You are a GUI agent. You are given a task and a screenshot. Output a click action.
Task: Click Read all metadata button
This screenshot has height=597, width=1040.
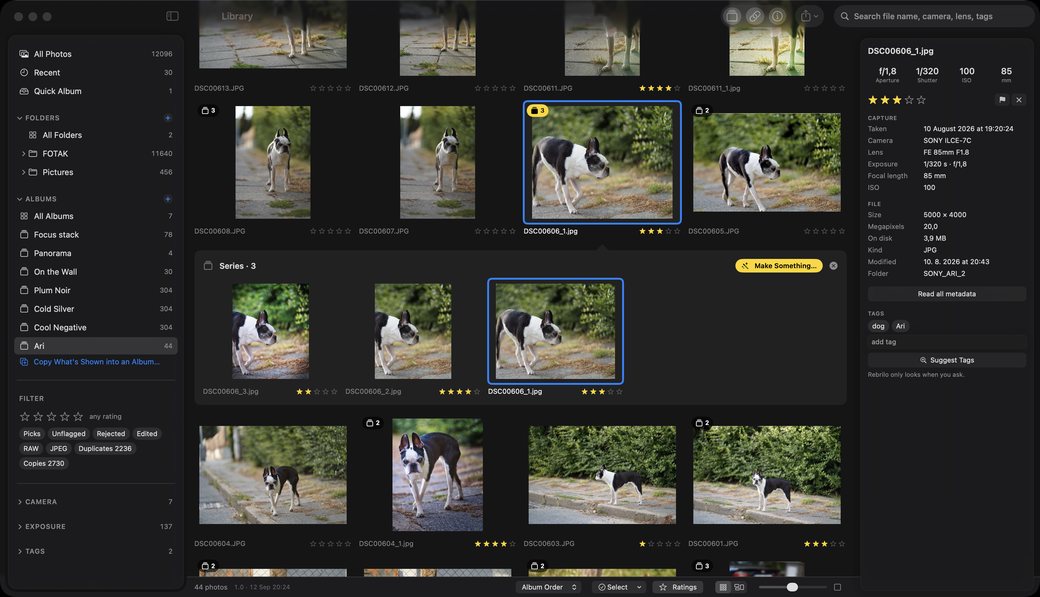(x=946, y=294)
